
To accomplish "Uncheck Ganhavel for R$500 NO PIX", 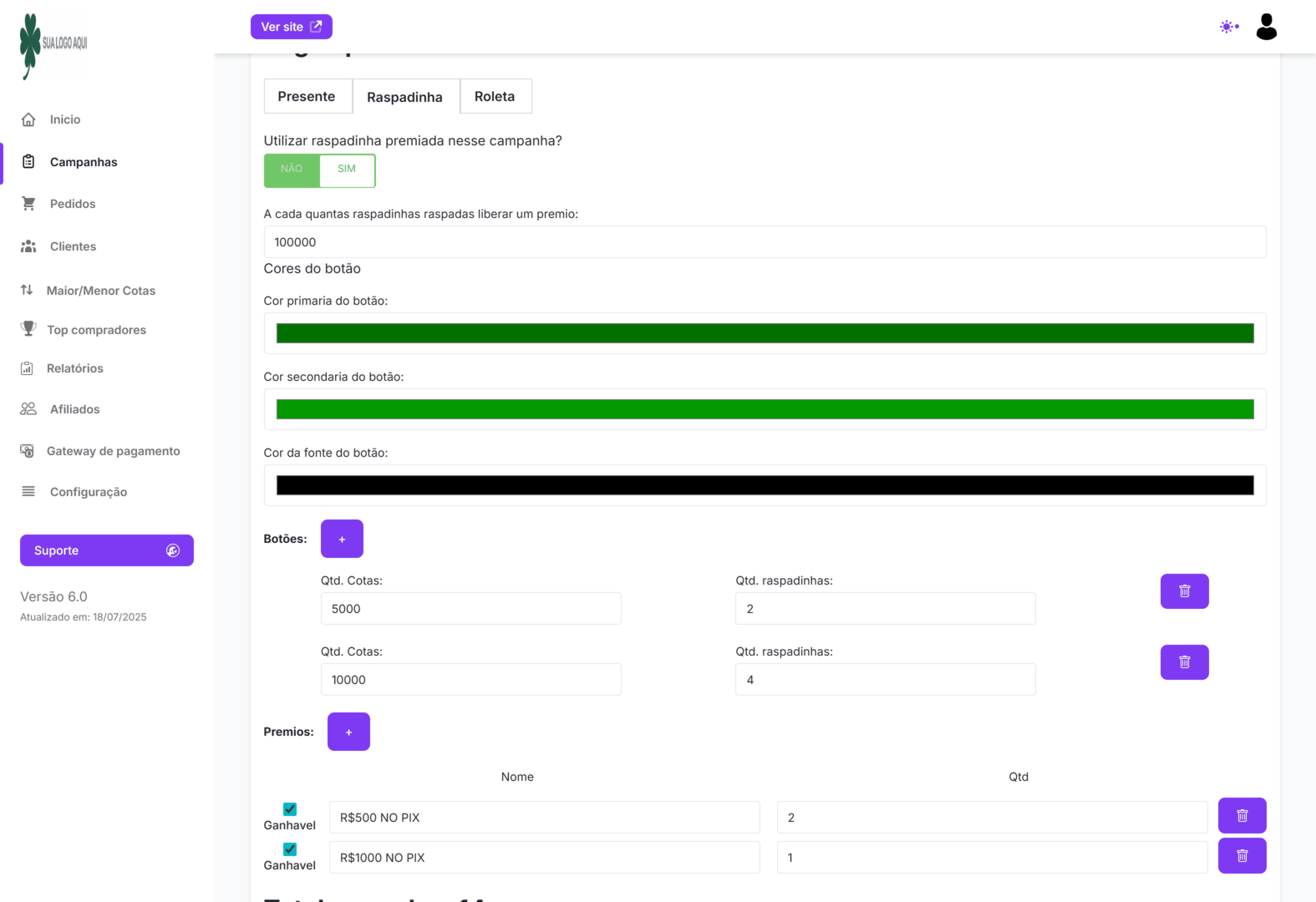I will pyautogui.click(x=290, y=809).
